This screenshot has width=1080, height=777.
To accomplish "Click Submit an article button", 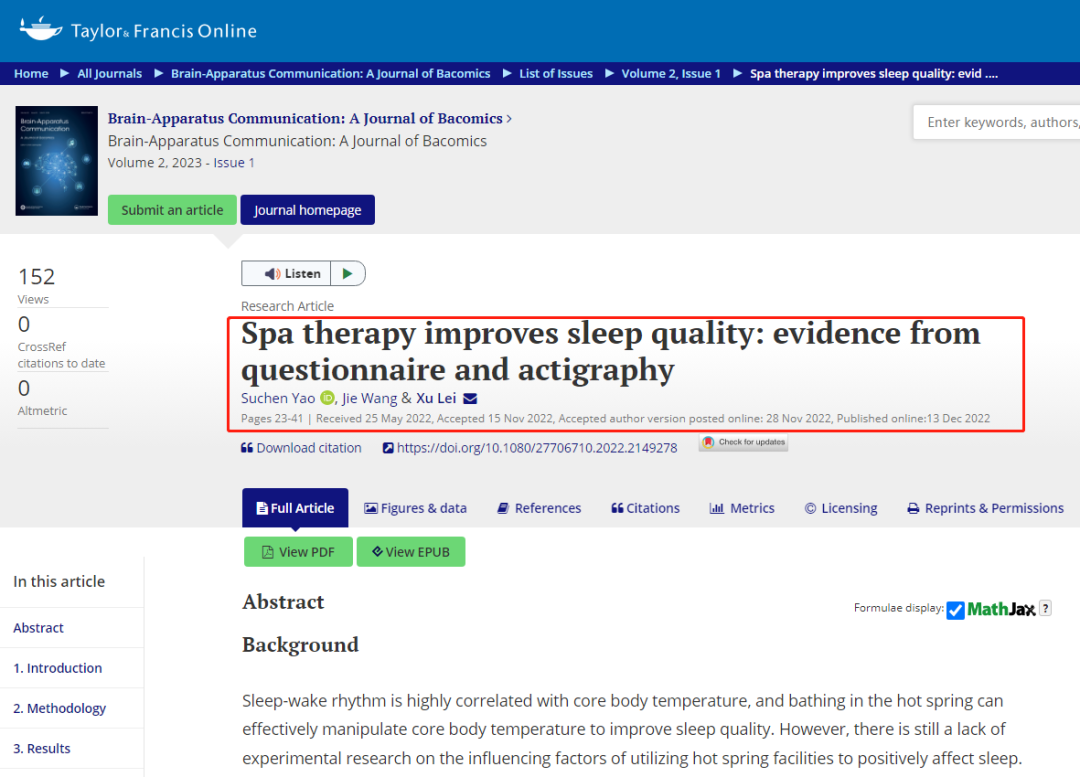I will pos(172,210).
